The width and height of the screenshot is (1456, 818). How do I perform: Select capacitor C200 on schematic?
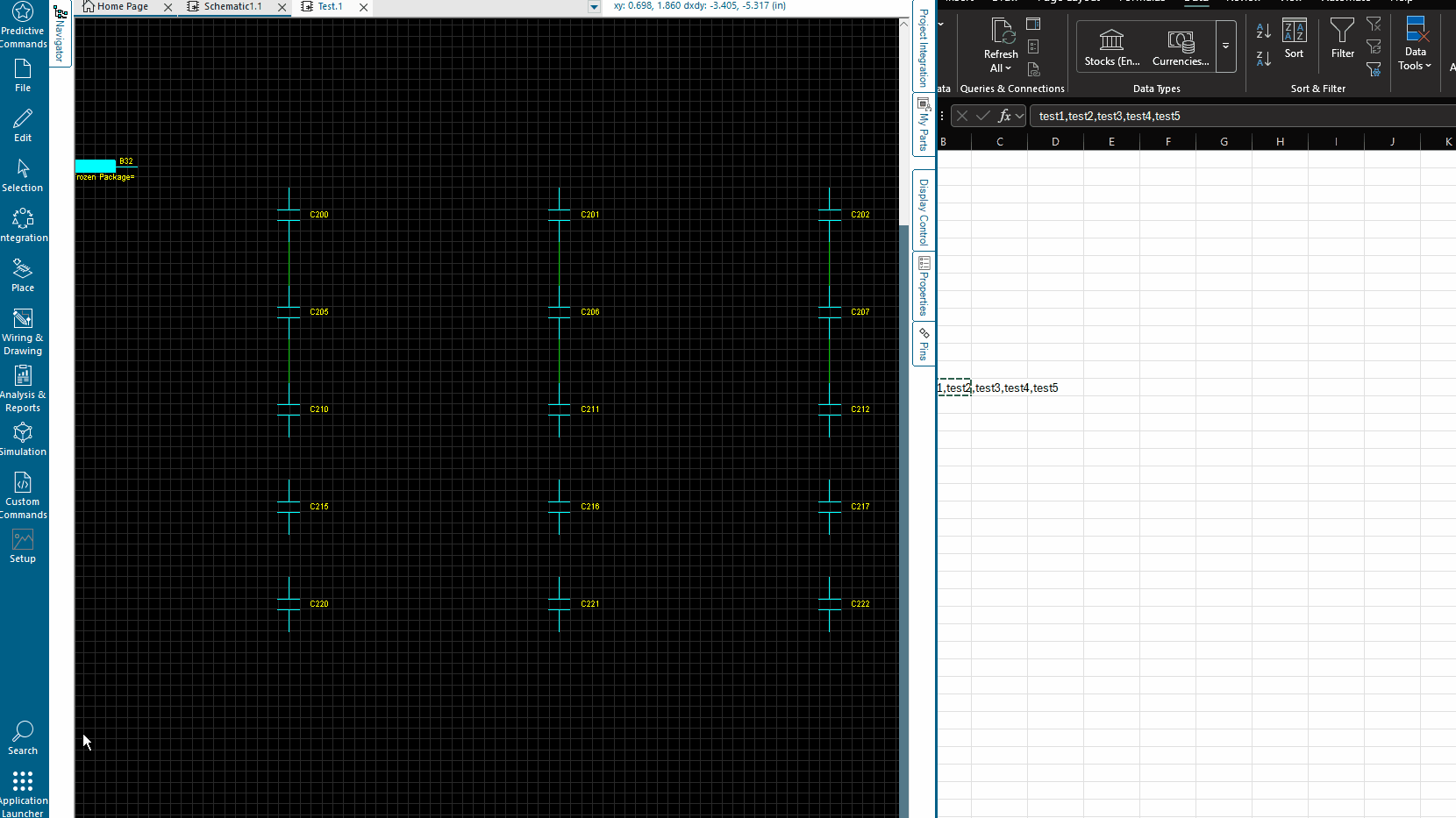(289, 215)
